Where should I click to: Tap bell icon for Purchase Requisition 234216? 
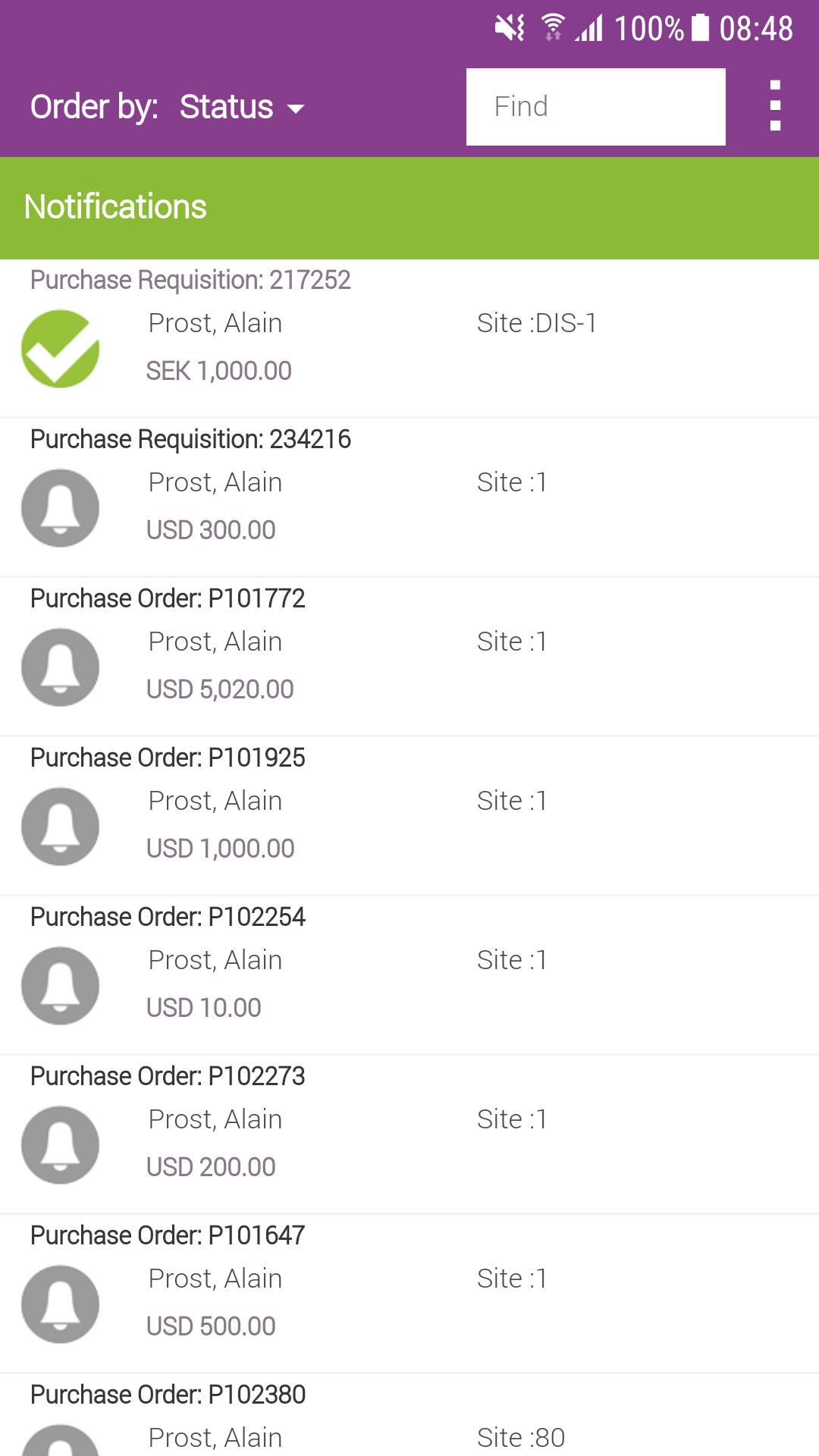61,508
